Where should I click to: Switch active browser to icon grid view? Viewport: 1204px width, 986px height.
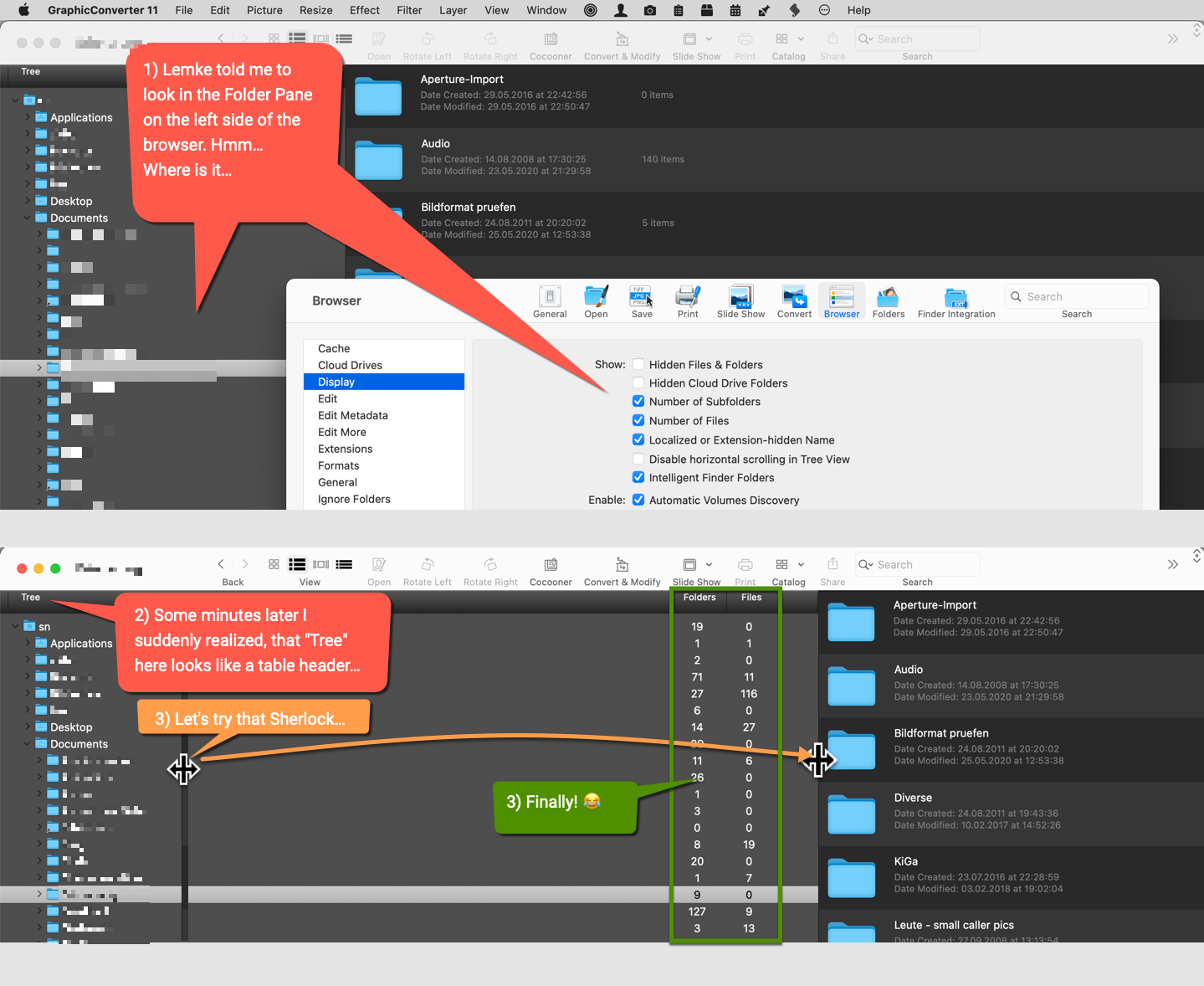tap(274, 565)
